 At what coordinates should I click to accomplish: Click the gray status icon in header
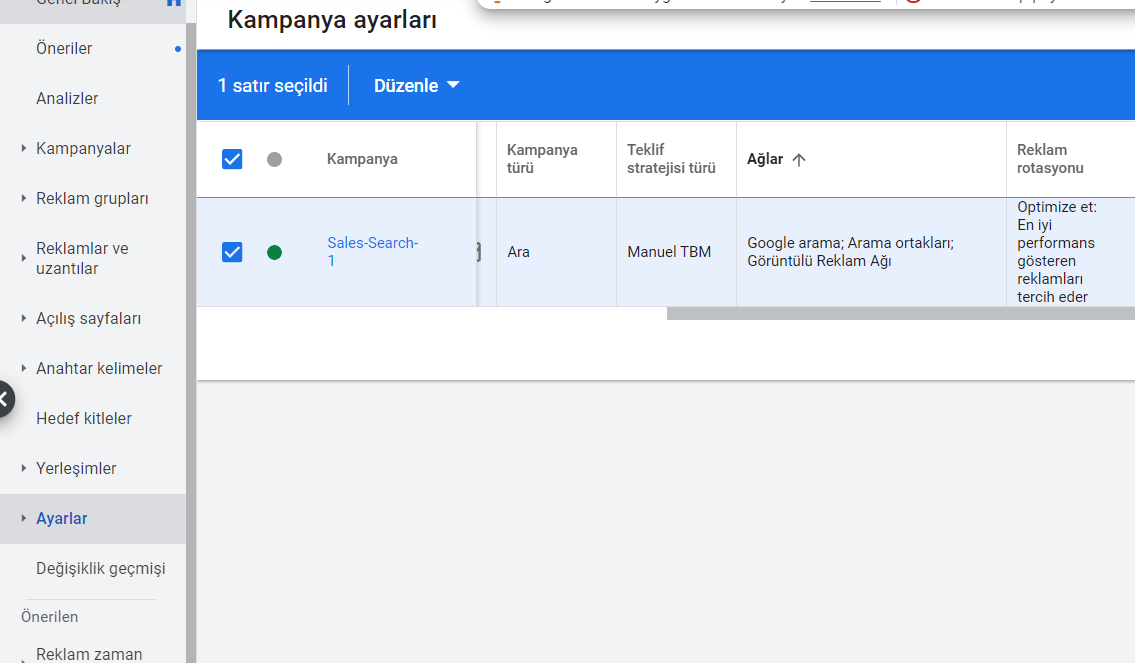[x=274, y=159]
